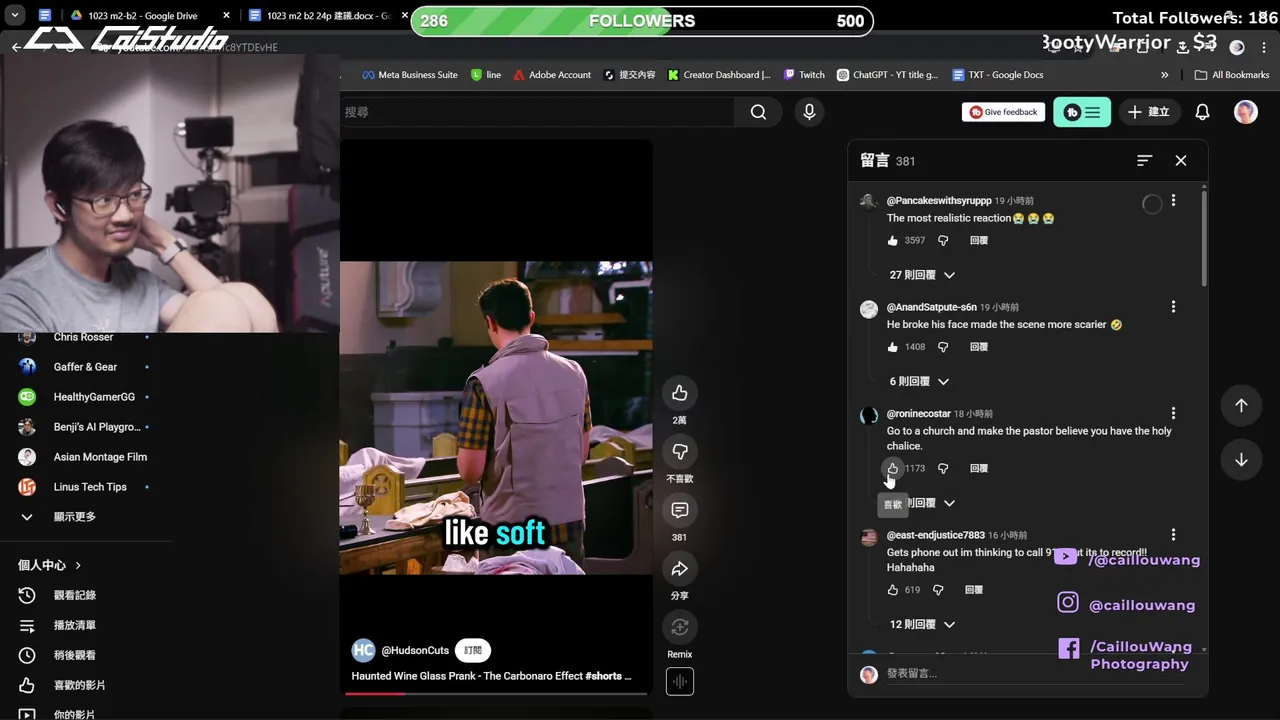Dislike the @Pancakeswithsyruppp comment
The image size is (1280, 720).
pos(943,241)
